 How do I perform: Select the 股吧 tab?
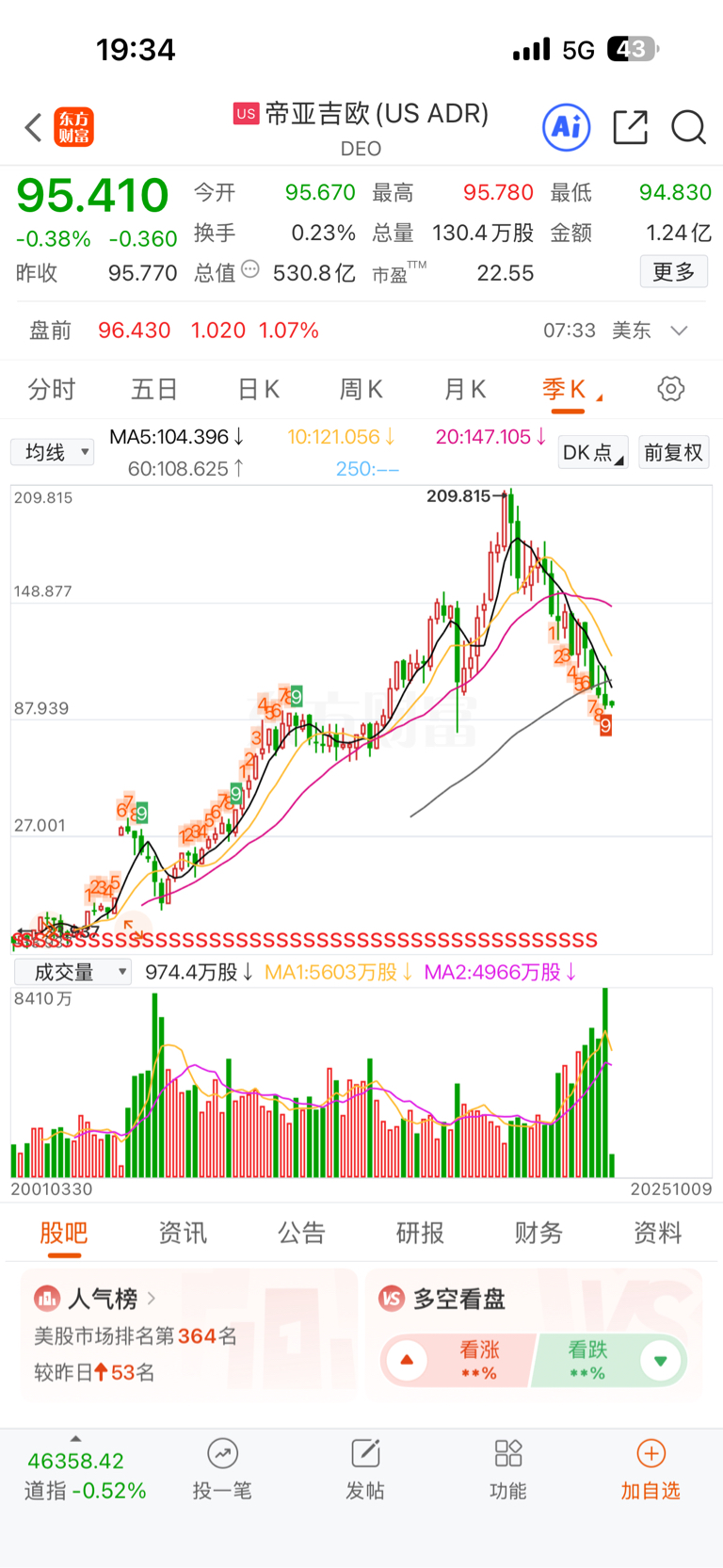(64, 1232)
